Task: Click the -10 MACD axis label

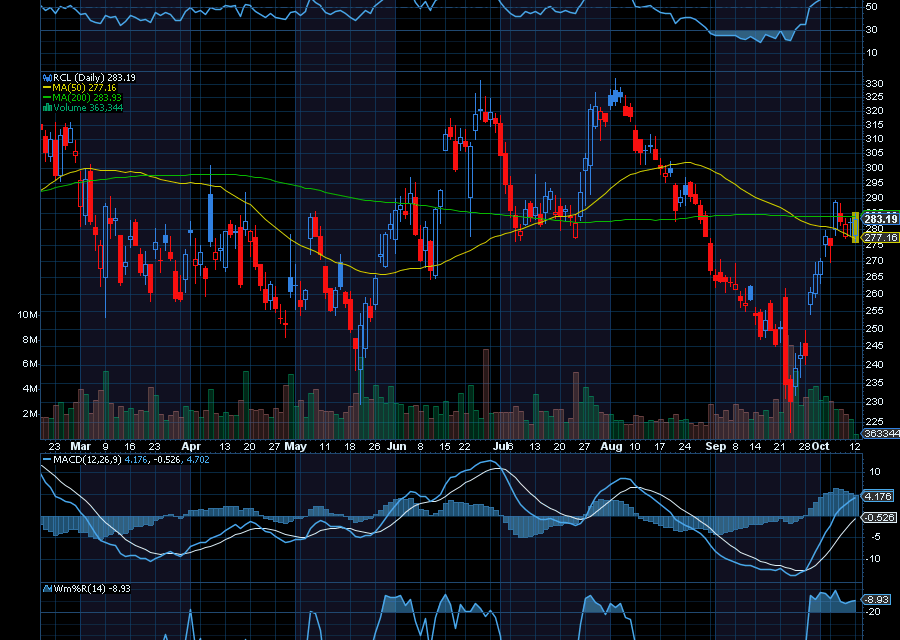Action: pyautogui.click(x=873, y=558)
